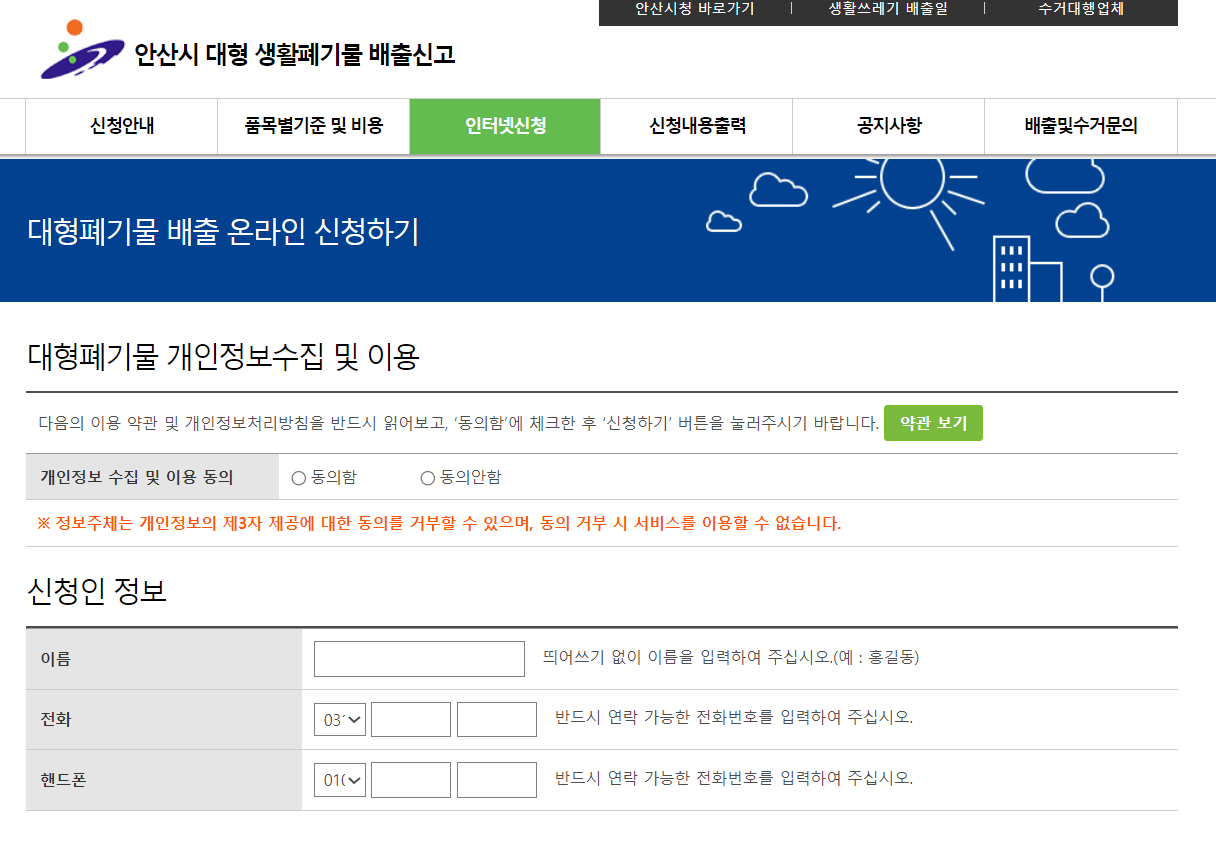The height and width of the screenshot is (843, 1216).
Task: Switch to the 신청안내 tab
Action: pos(120,126)
